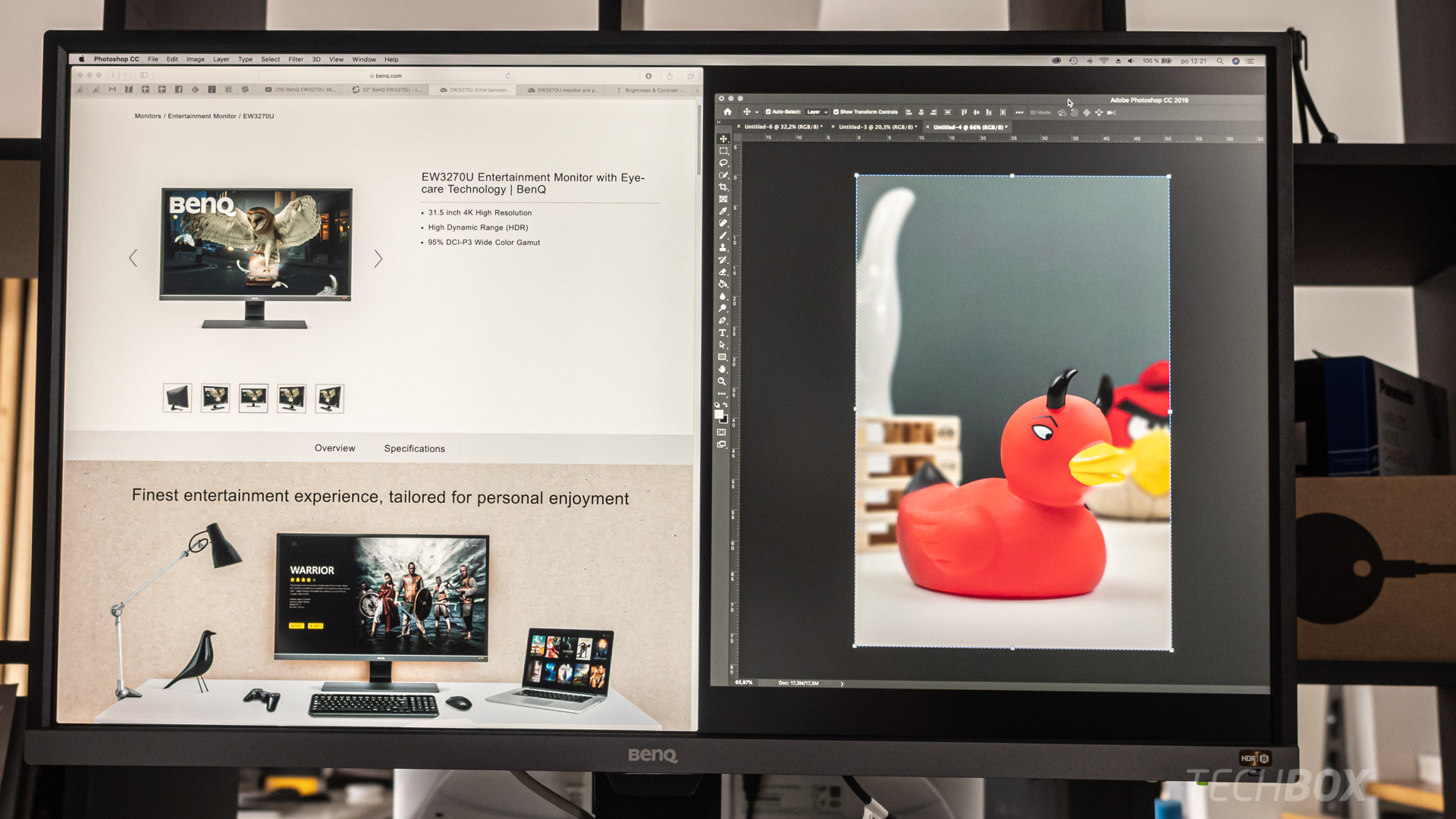This screenshot has height=819, width=1456.
Task: Open the Auto-Select Layer dropdown
Action: [x=817, y=112]
